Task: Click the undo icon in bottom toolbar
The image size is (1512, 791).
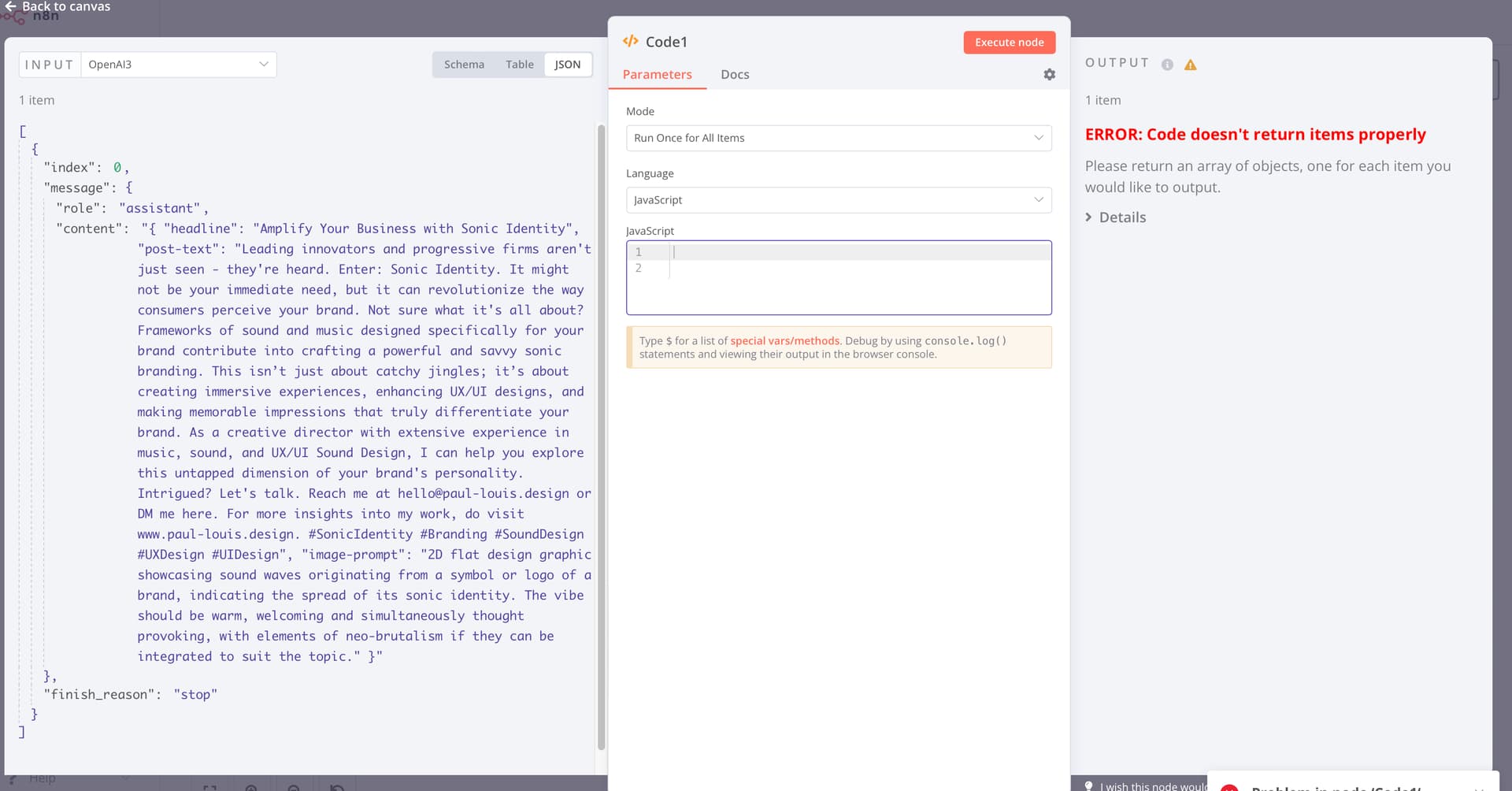Action: pos(337,788)
